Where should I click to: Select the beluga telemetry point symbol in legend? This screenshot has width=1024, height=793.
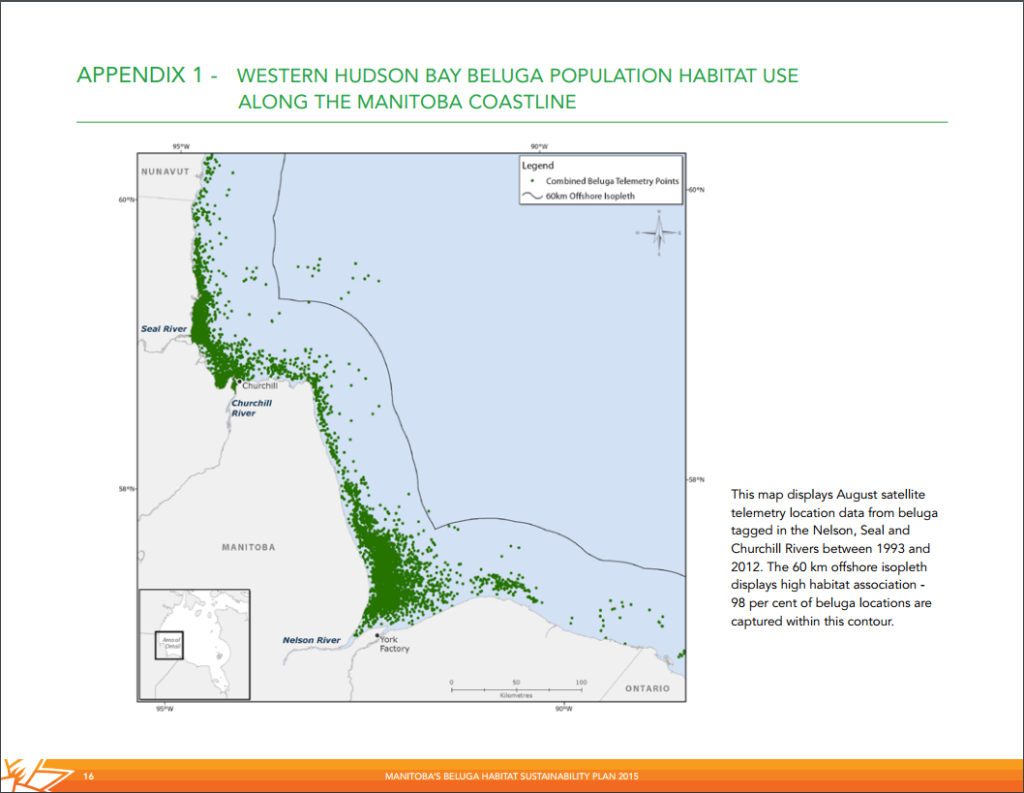pos(534,182)
